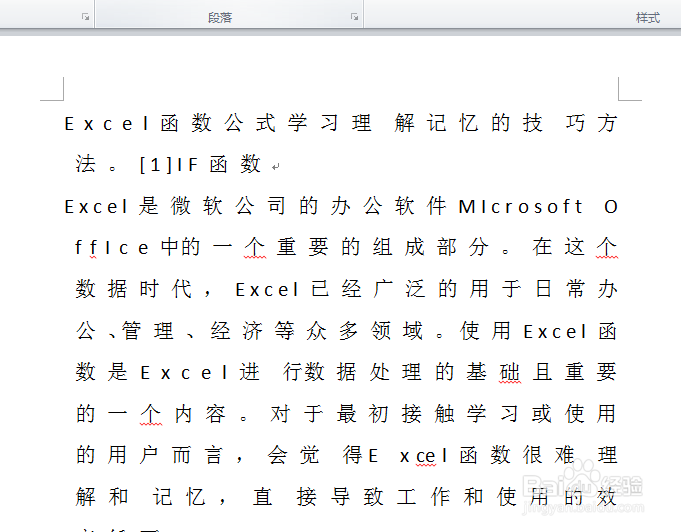681x532 pixels.
Task: Click the underlined word "础" in the document
Action: [510, 373]
